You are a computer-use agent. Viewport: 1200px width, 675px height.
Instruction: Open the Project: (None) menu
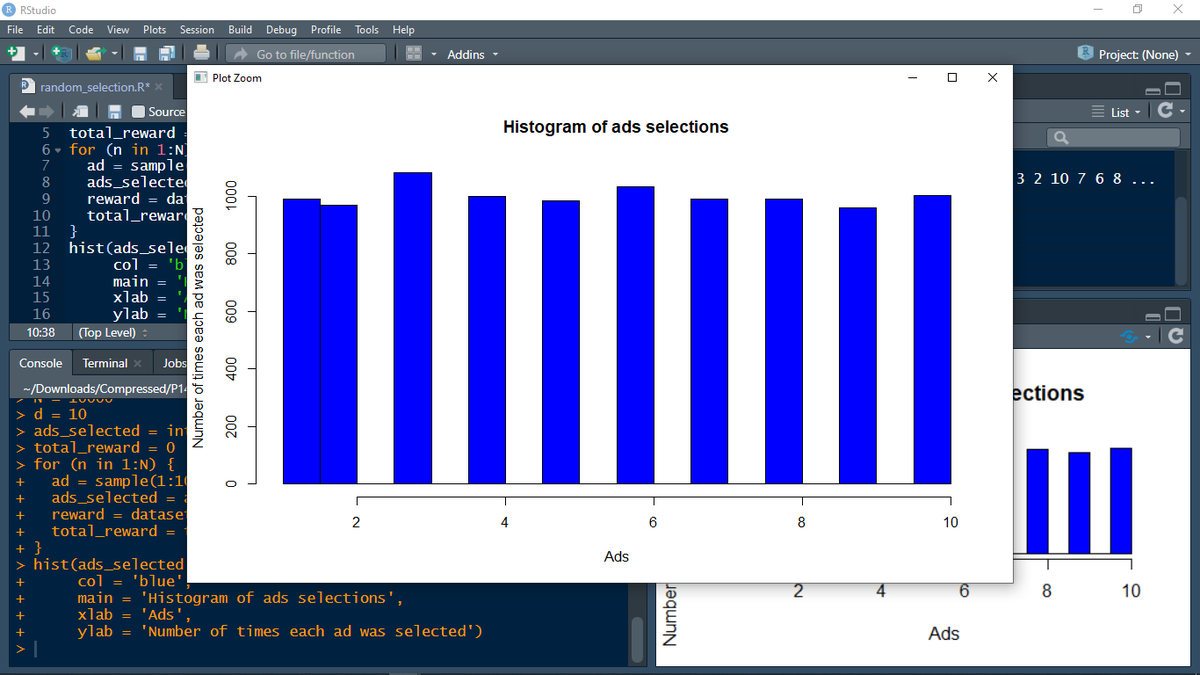pyautogui.click(x=1135, y=54)
